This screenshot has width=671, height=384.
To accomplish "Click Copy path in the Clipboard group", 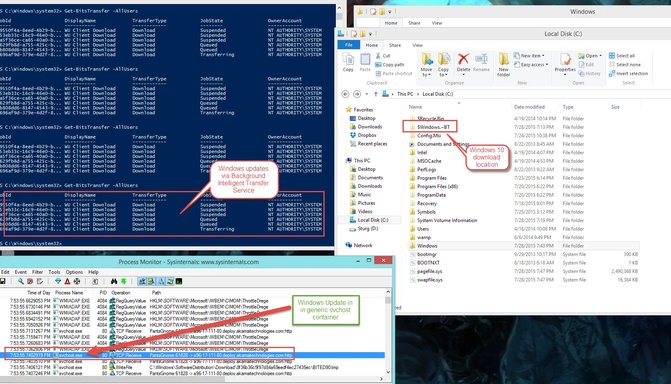I will pyautogui.click(x=390, y=65).
